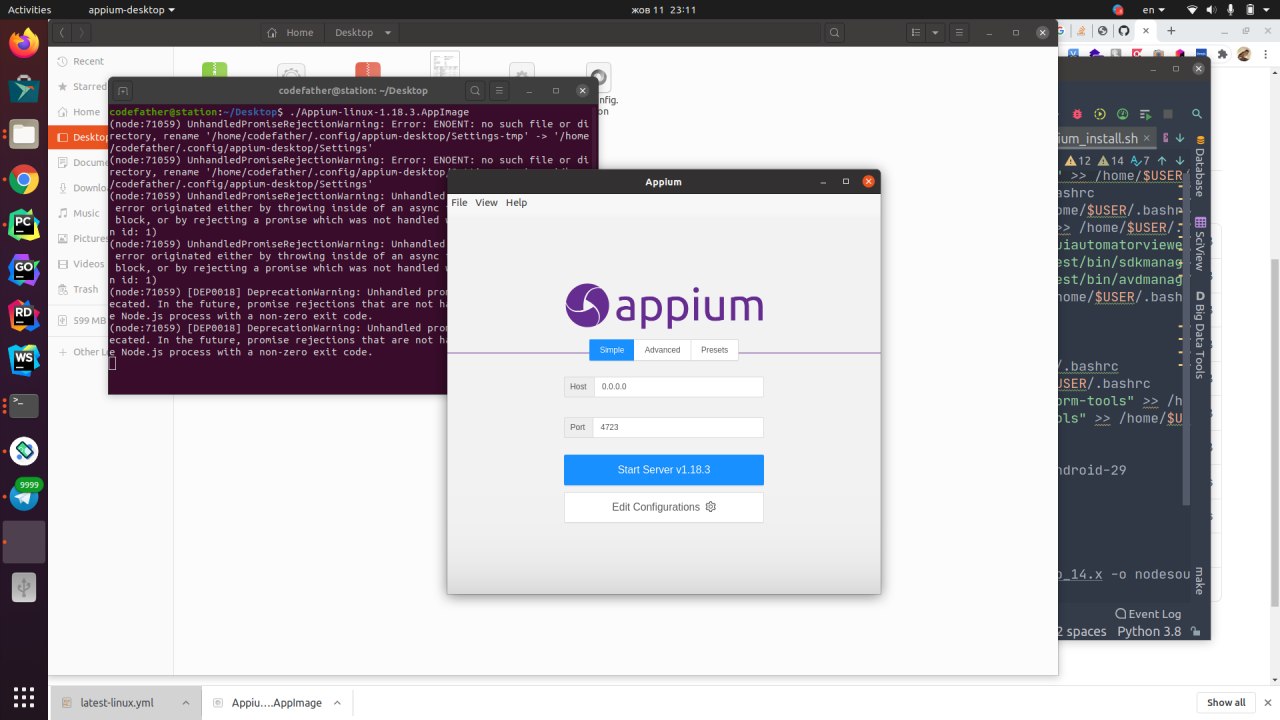Click the search icon in Files
Viewport: 1280px width, 720px height.
click(x=835, y=32)
